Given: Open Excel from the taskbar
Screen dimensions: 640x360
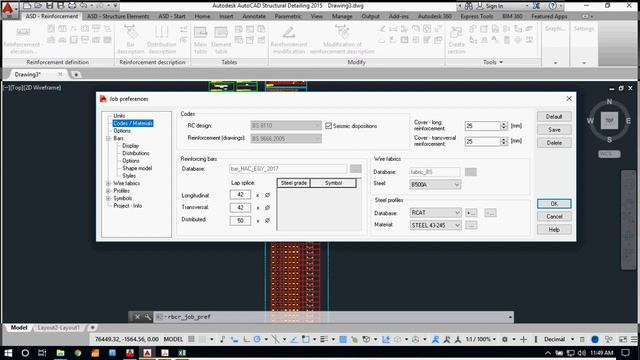Looking at the screenshot, I should 182,353.
